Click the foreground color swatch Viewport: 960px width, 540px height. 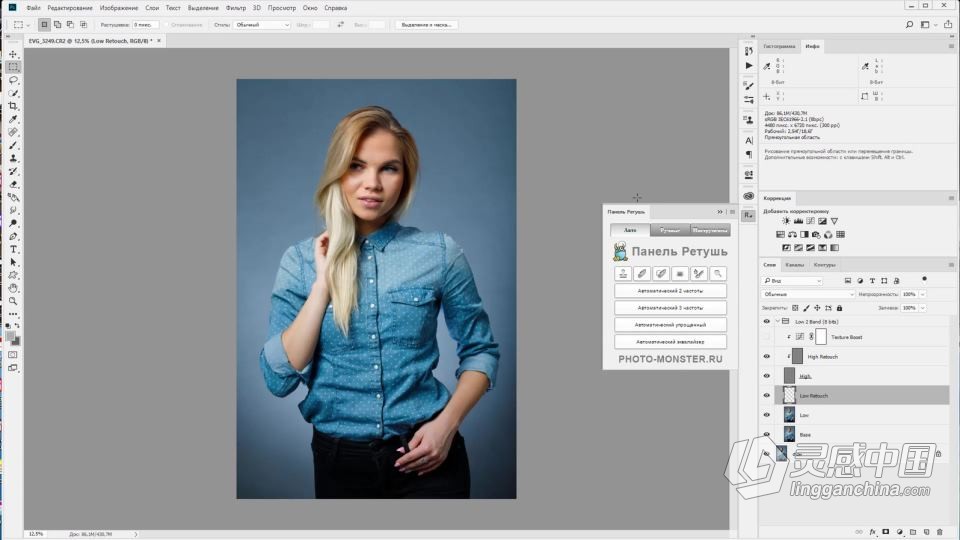click(11, 337)
